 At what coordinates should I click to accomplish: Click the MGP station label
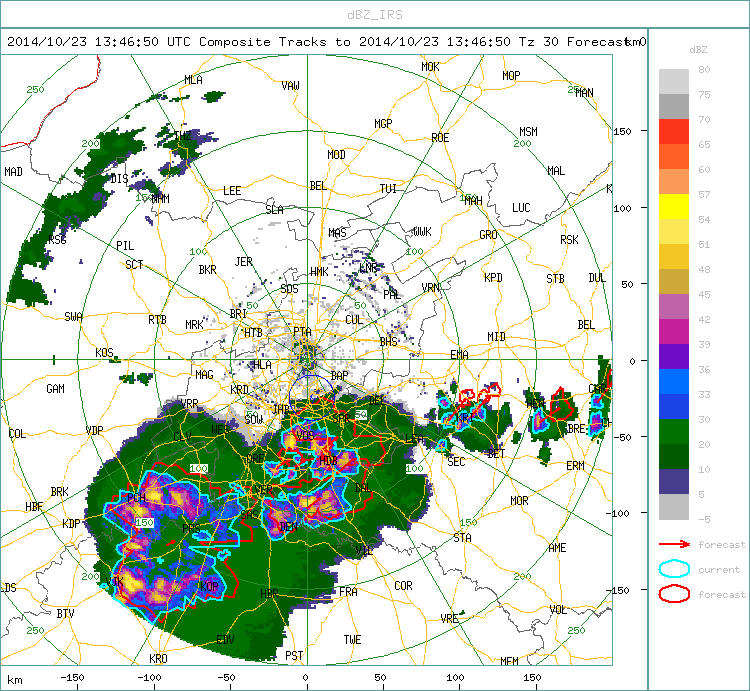click(x=383, y=124)
